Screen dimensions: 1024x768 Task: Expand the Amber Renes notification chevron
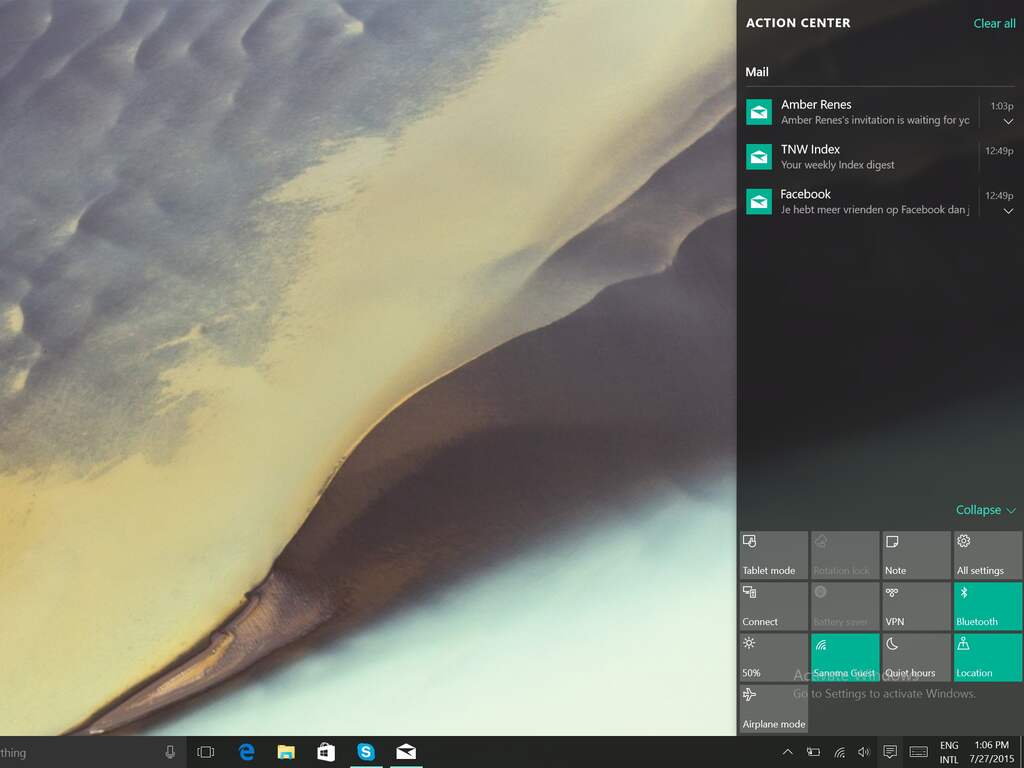click(x=1008, y=121)
